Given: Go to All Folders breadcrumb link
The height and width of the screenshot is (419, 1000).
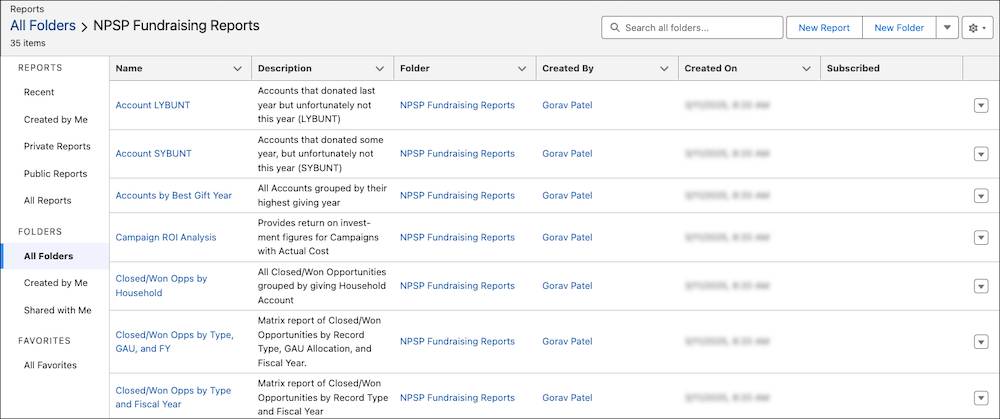Looking at the screenshot, I should pos(43,26).
